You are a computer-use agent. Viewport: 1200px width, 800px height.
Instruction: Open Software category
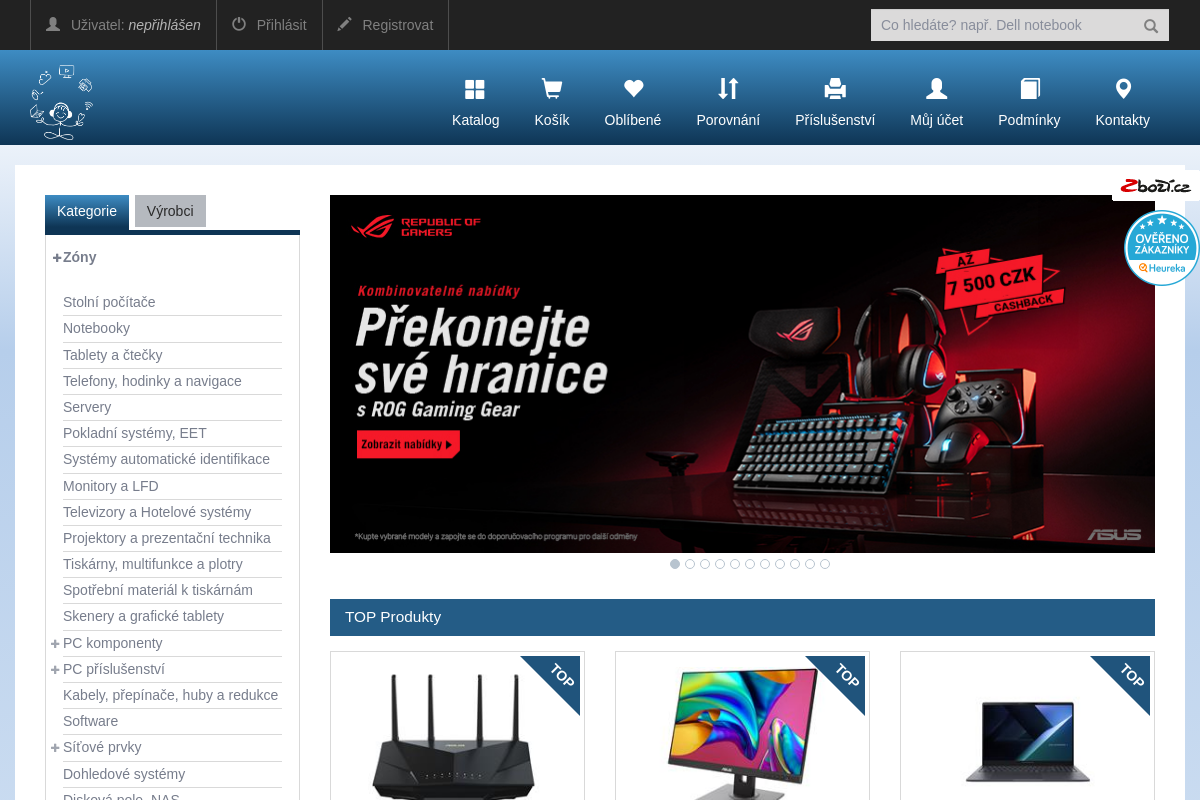click(90, 721)
